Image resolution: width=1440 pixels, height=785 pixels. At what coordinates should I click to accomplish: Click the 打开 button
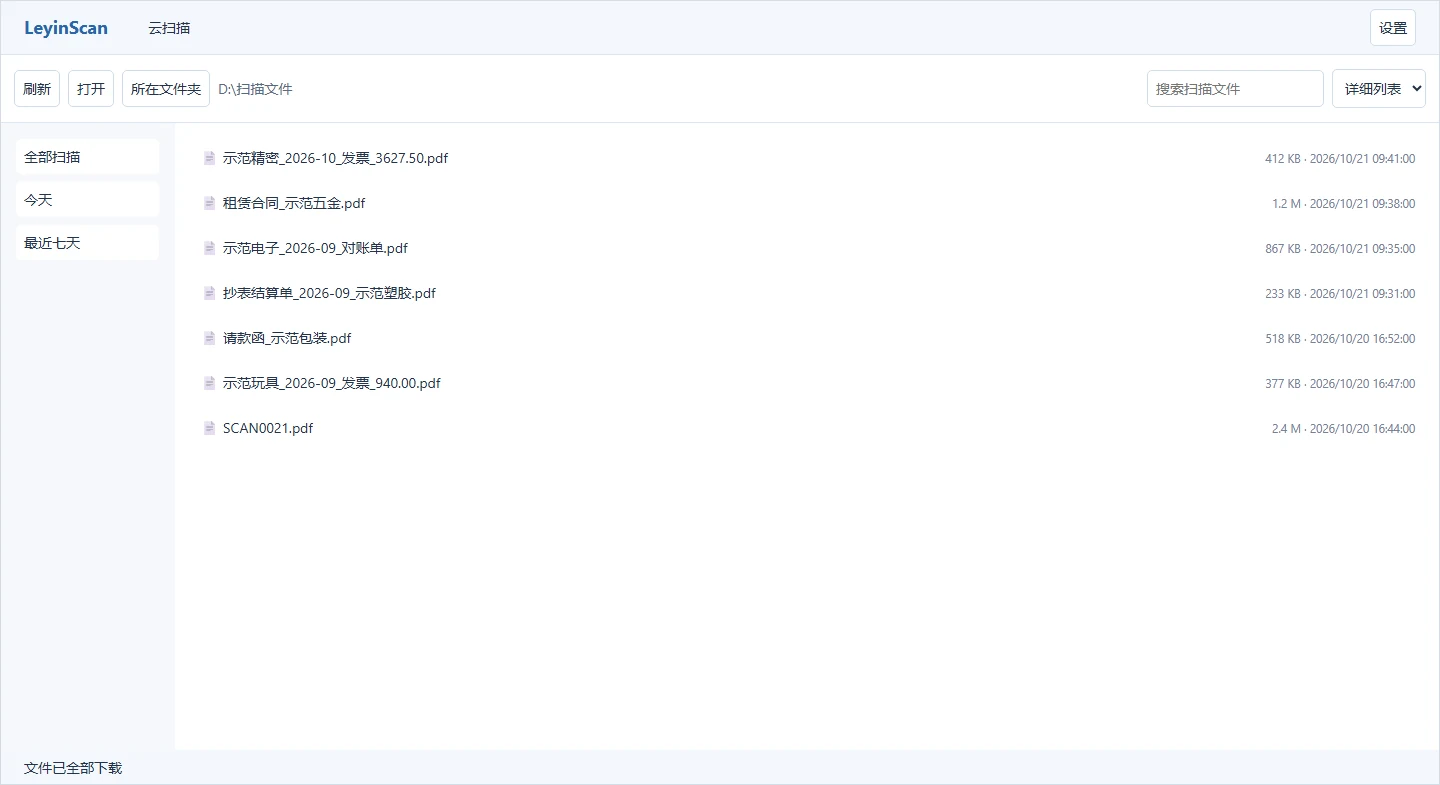(x=91, y=89)
